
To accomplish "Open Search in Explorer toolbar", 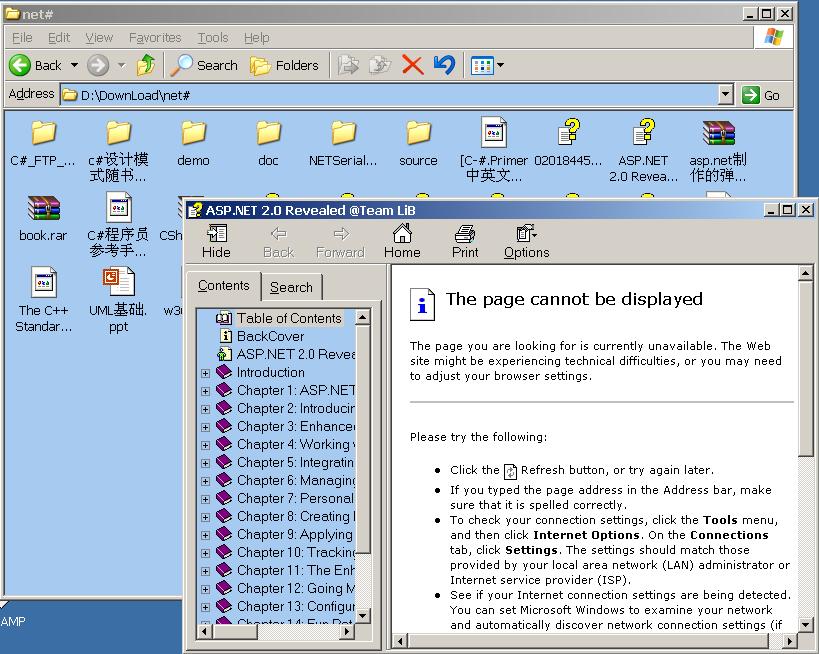I will coord(204,65).
